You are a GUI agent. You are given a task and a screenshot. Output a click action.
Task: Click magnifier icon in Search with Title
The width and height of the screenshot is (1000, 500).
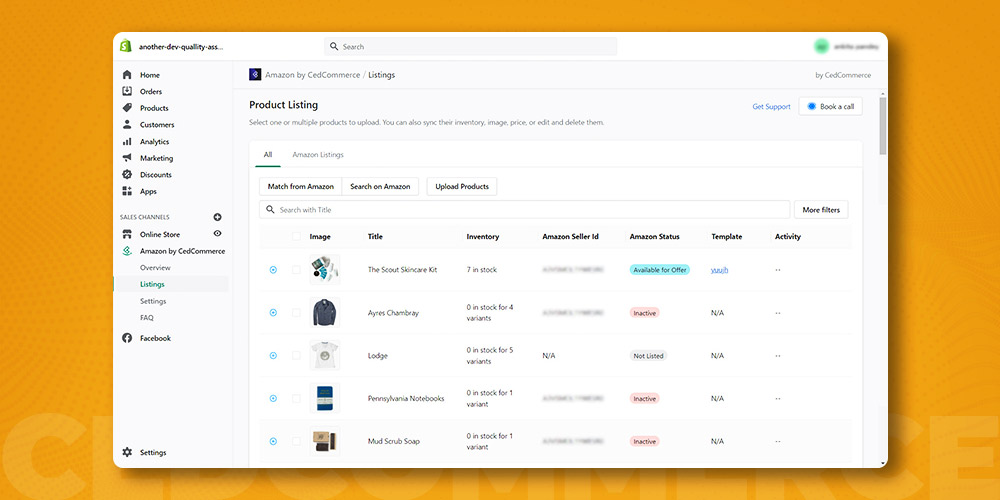point(270,209)
